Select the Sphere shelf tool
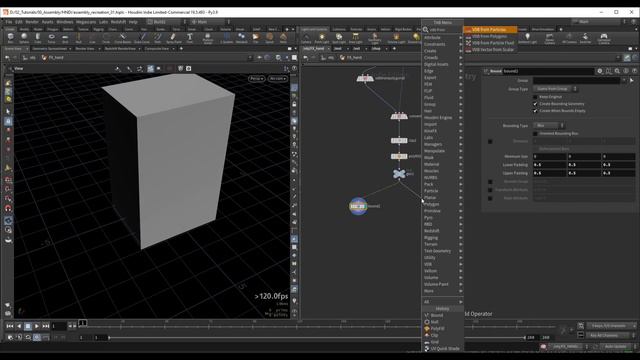640x360 pixels. [24, 38]
